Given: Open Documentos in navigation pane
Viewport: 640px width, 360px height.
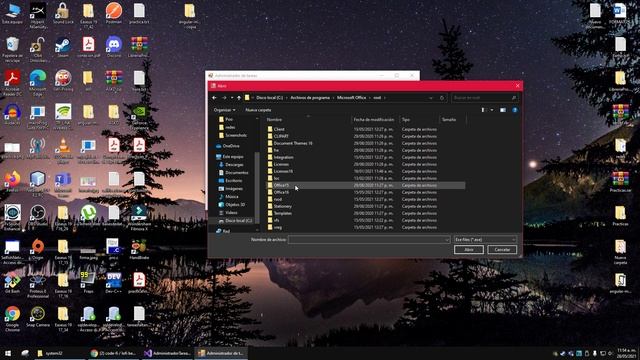Looking at the screenshot, I should click(236, 173).
